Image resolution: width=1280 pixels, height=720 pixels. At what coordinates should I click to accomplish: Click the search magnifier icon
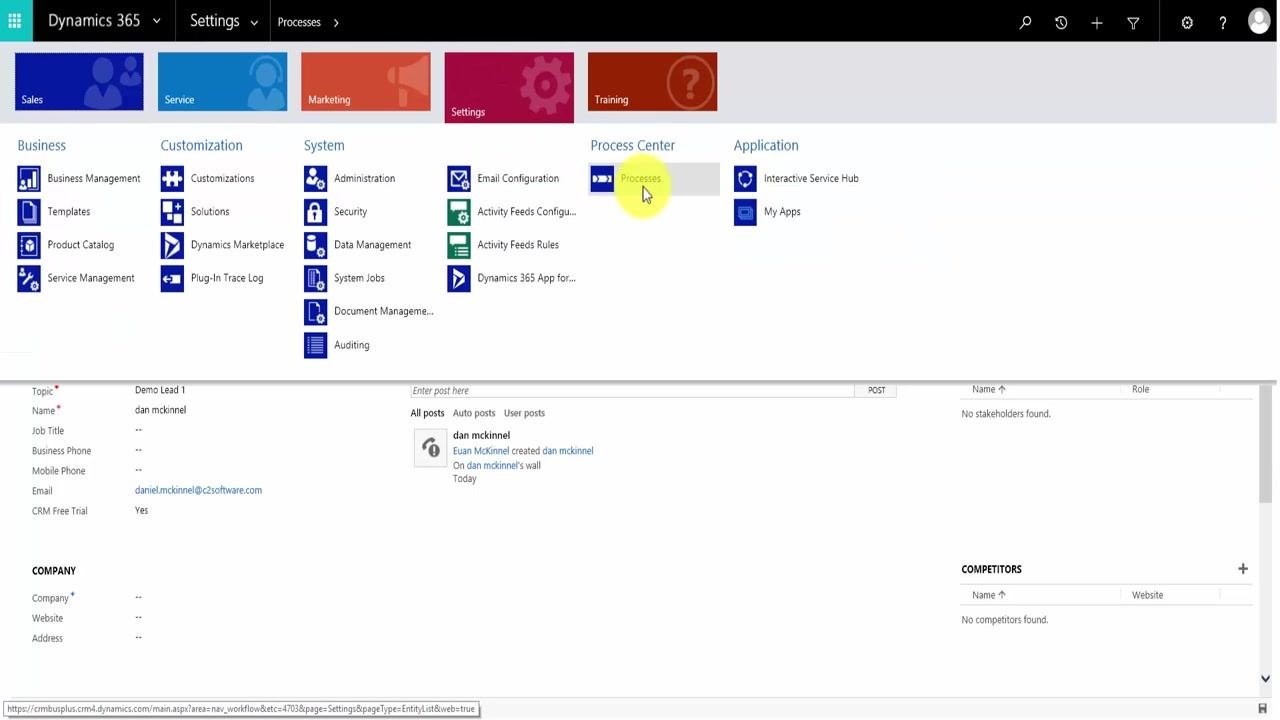pos(1025,22)
